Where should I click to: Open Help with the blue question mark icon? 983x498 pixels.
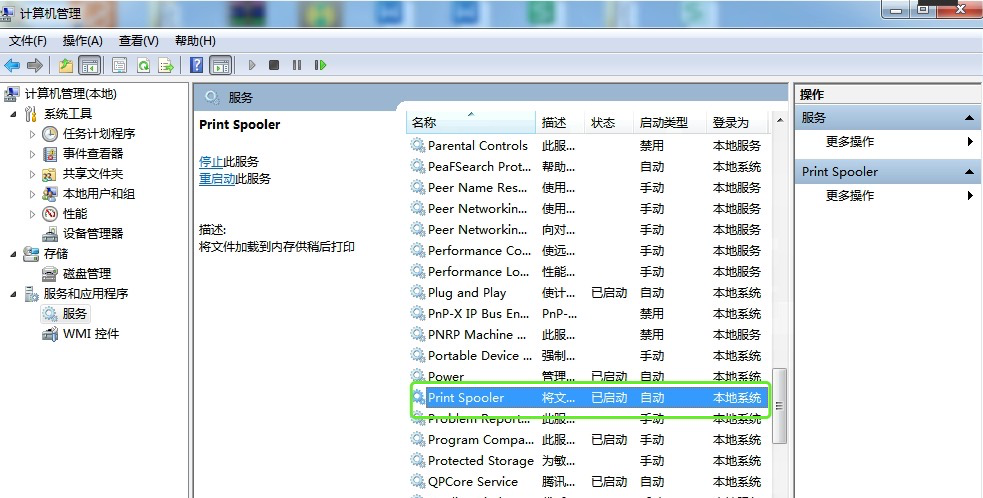(x=196, y=65)
